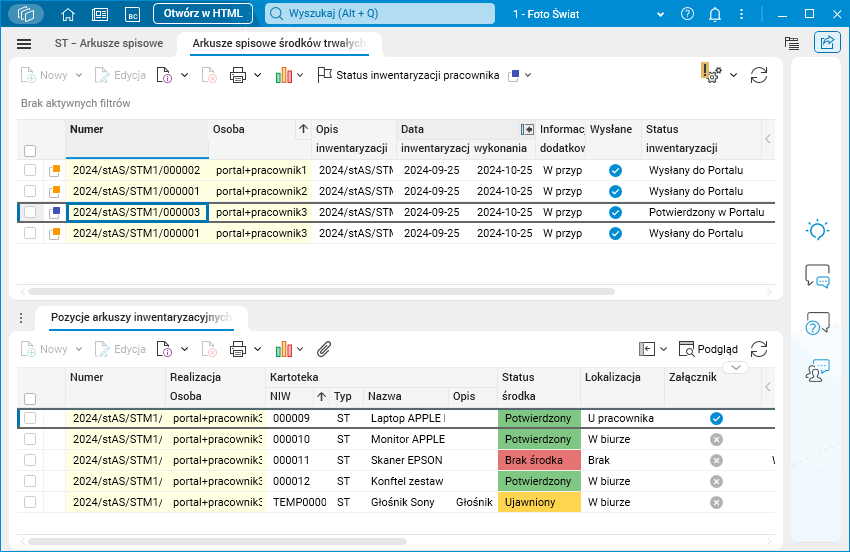
Task: Expand the grid settings dropdown in upper toolbar
Action: (733, 75)
